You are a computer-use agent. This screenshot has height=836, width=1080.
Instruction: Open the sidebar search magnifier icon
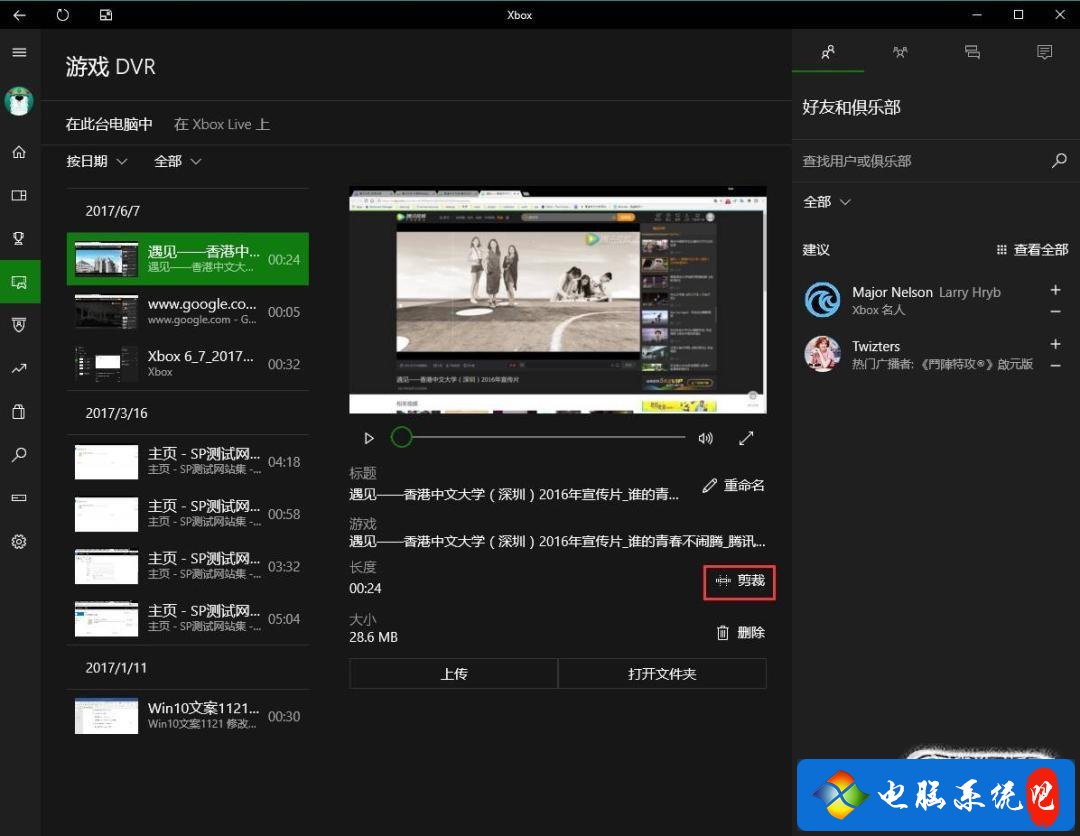[x=19, y=454]
